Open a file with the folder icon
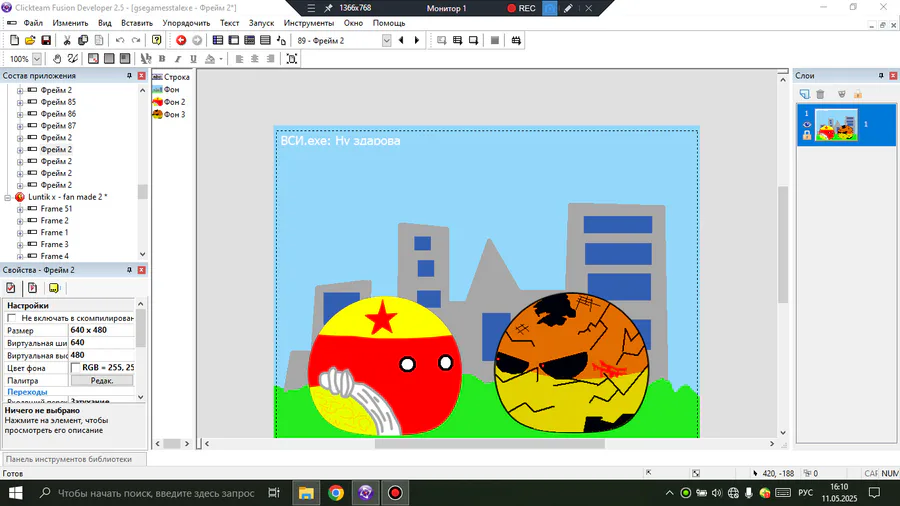900x506 pixels. pos(30,40)
